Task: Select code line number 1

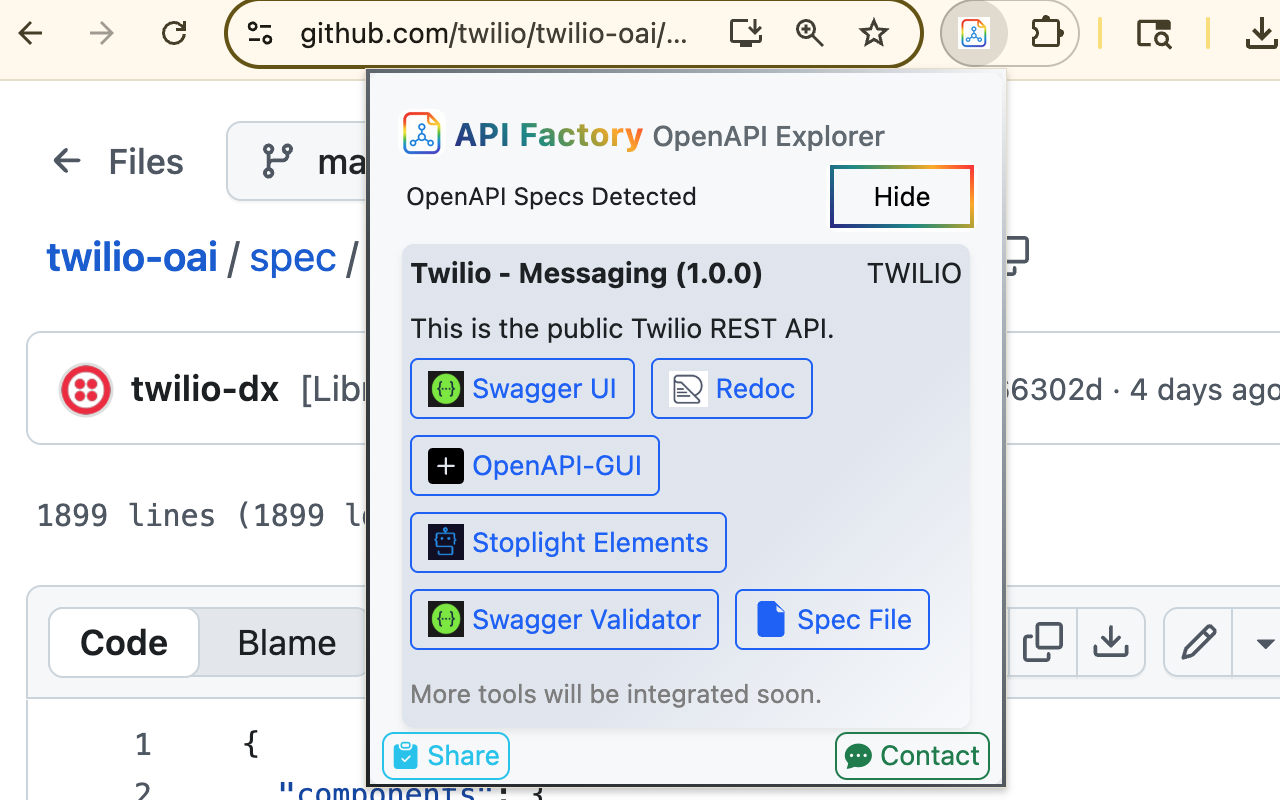Action: pos(143,744)
